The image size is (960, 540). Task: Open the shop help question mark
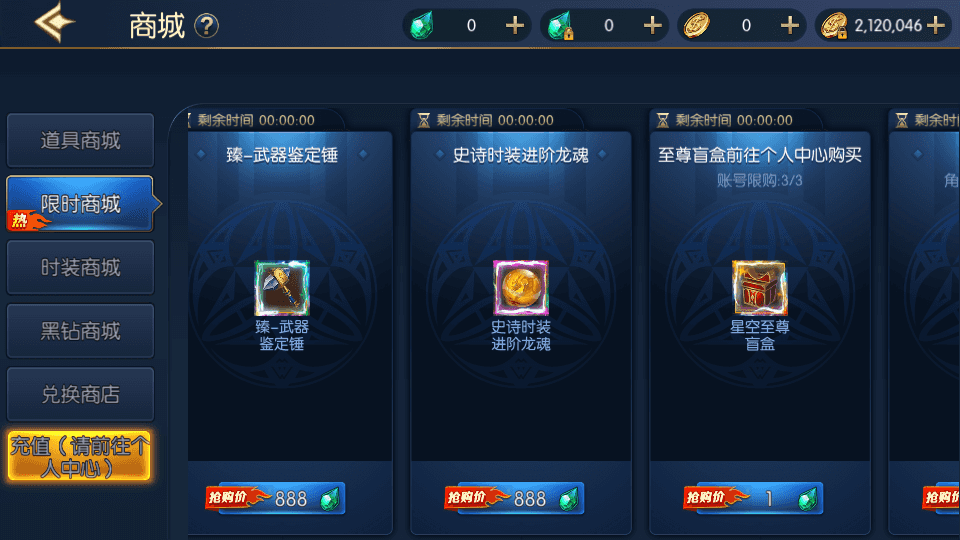click(x=206, y=26)
